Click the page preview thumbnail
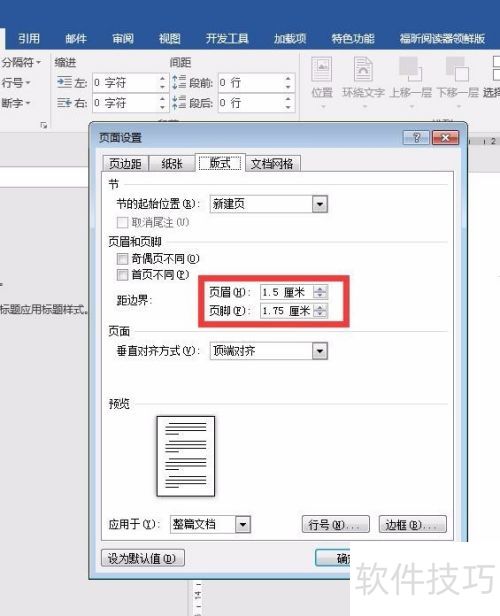This screenshot has width=500, height=616. pos(186,456)
